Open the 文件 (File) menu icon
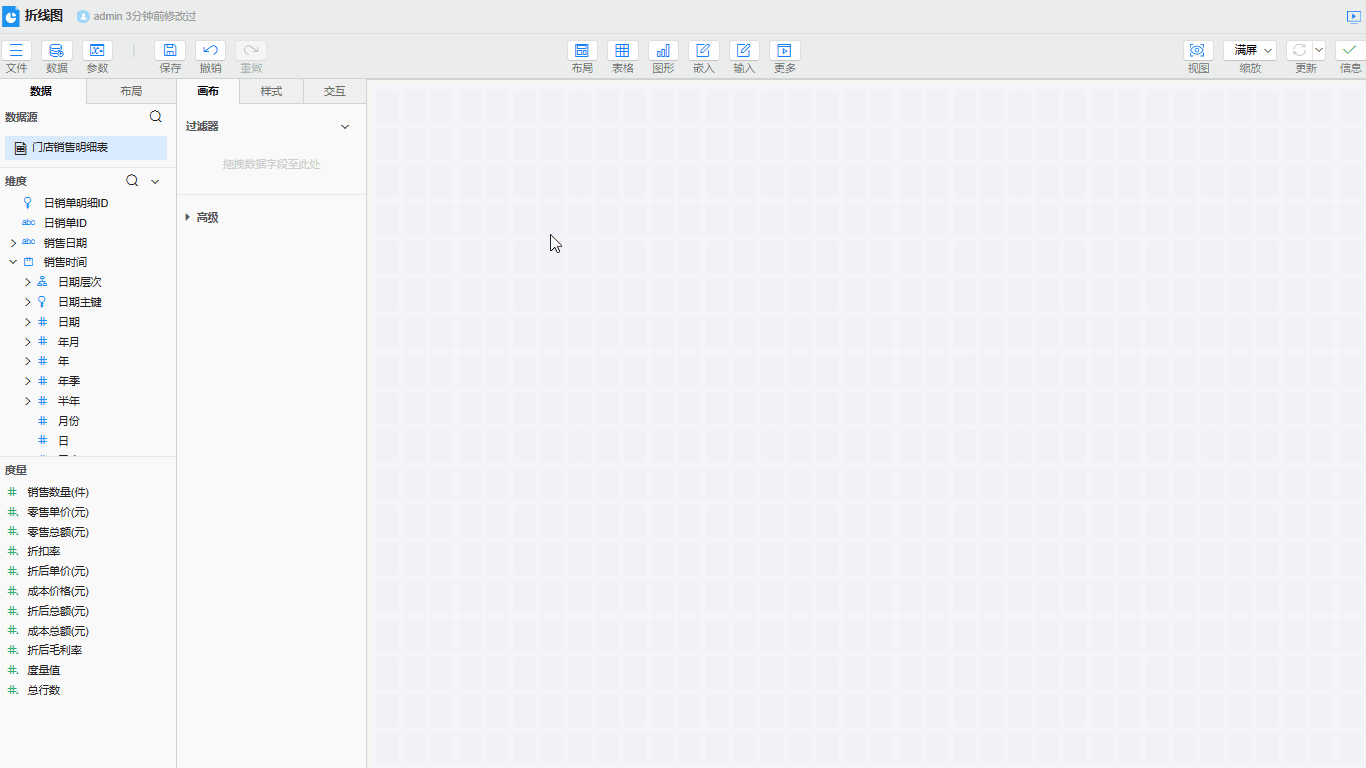The width and height of the screenshot is (1366, 768). click(17, 51)
